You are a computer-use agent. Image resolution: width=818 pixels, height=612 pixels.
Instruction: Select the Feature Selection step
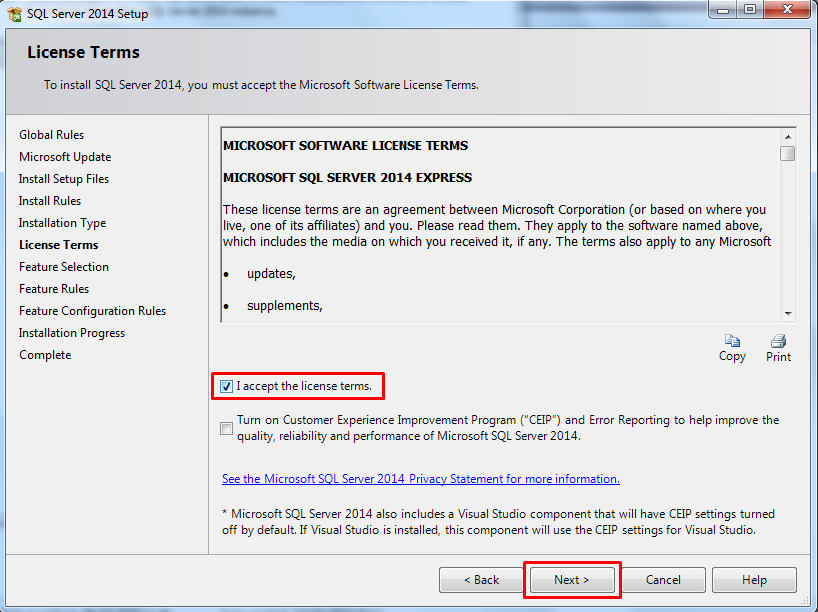63,266
